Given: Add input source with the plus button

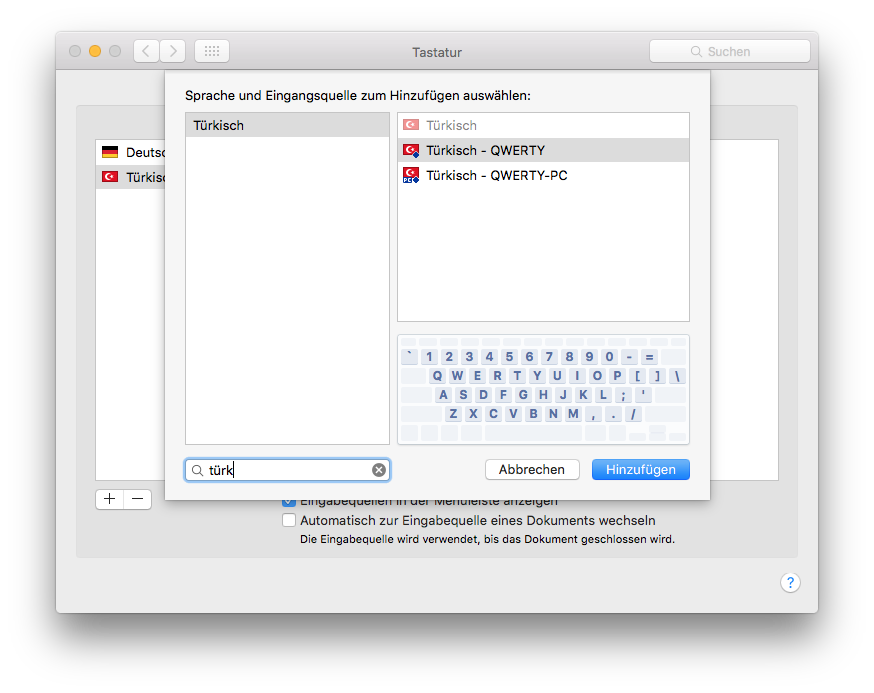Looking at the screenshot, I should (x=110, y=499).
